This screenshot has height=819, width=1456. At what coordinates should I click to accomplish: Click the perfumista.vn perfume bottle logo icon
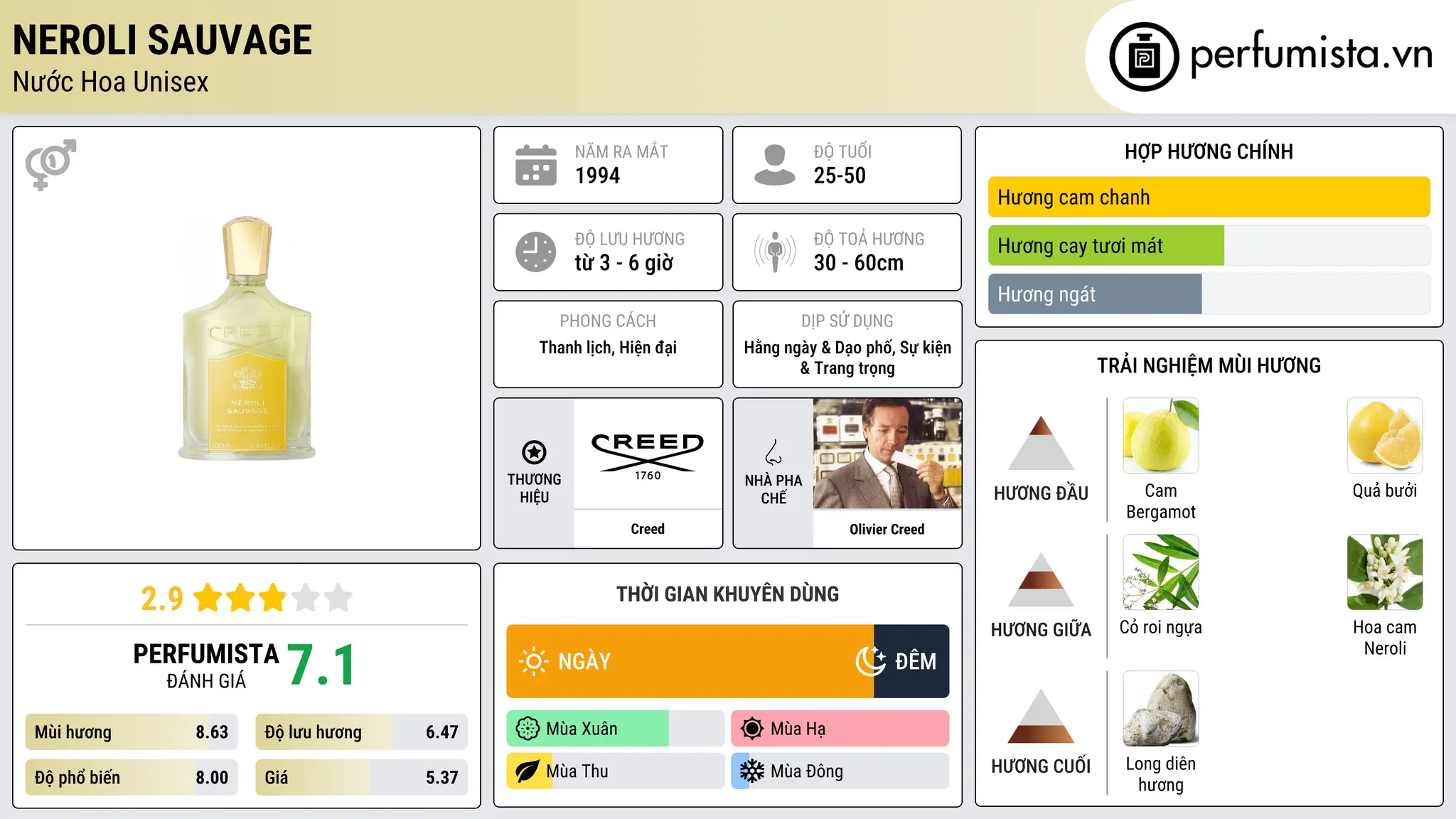point(1144,57)
